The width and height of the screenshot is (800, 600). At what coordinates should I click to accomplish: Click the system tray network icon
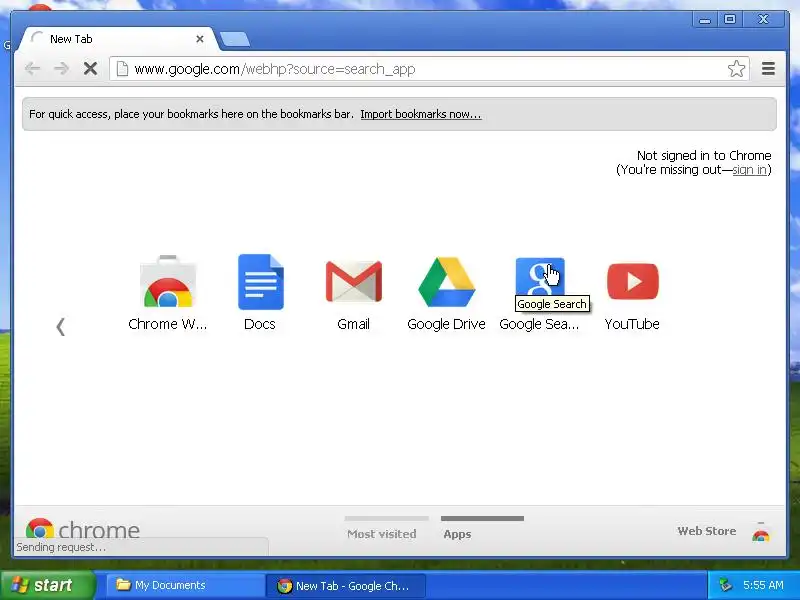725,585
